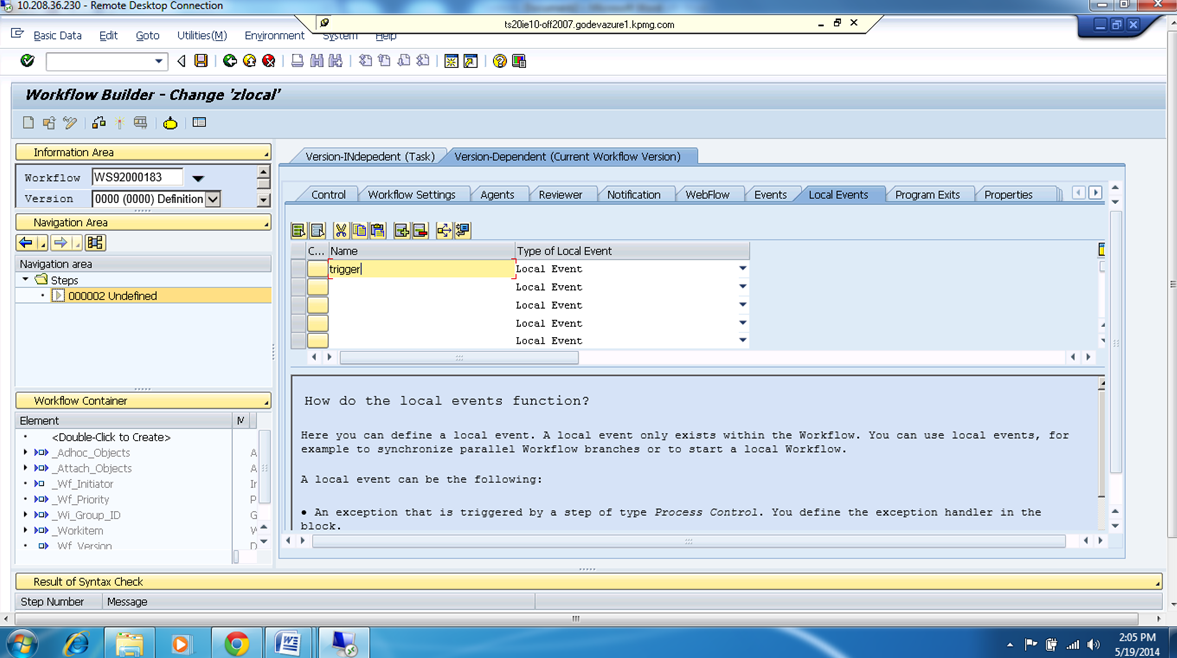Click the Print icon in the toolbar
The width and height of the screenshot is (1177, 658).
[x=298, y=61]
